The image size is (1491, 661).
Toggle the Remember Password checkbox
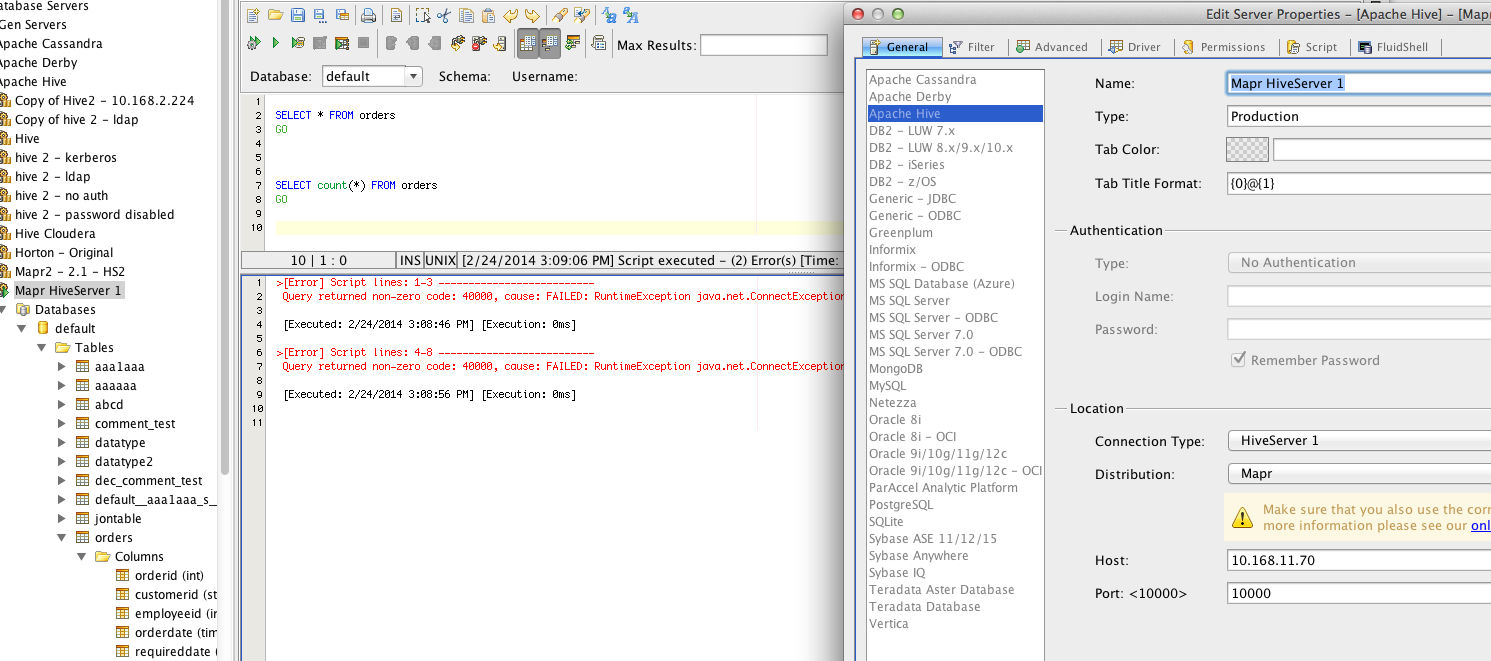pos(1238,359)
